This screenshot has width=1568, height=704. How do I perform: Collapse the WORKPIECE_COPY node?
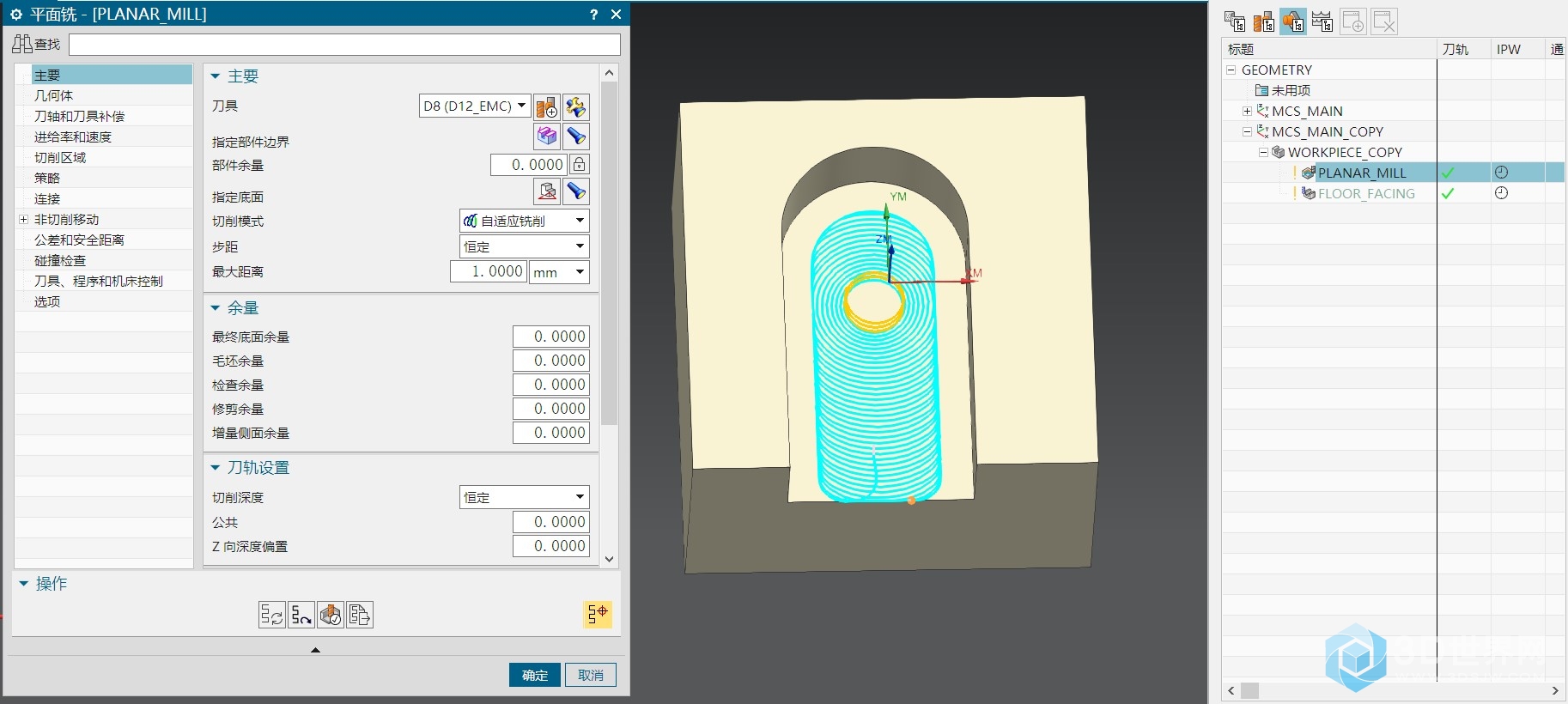tap(1263, 152)
